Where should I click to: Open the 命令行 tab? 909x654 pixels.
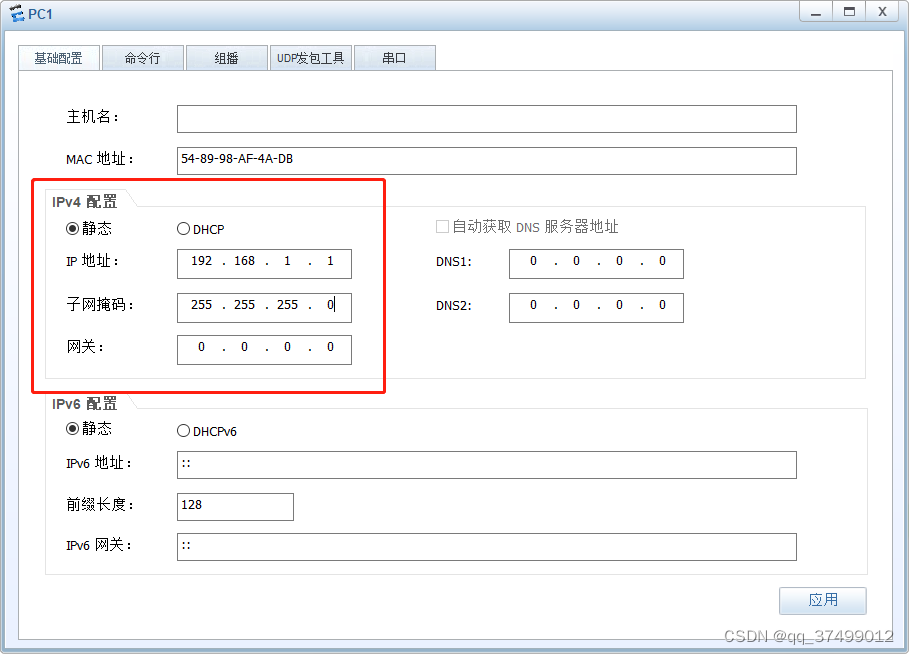[x=143, y=58]
